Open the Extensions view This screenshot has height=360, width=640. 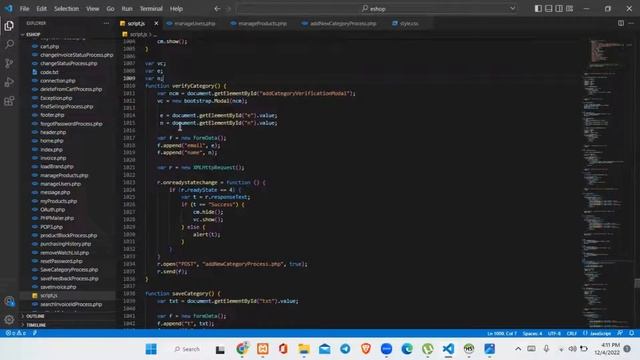tap(9, 101)
